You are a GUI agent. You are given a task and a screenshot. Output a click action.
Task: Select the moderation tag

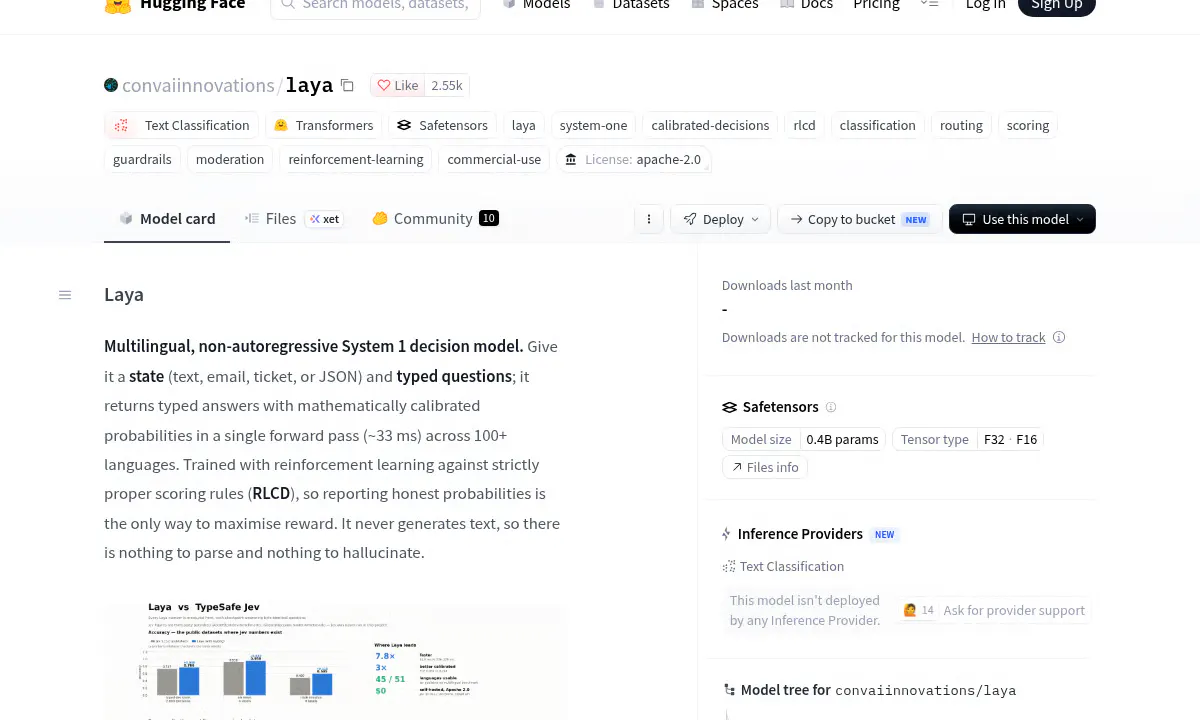click(230, 159)
